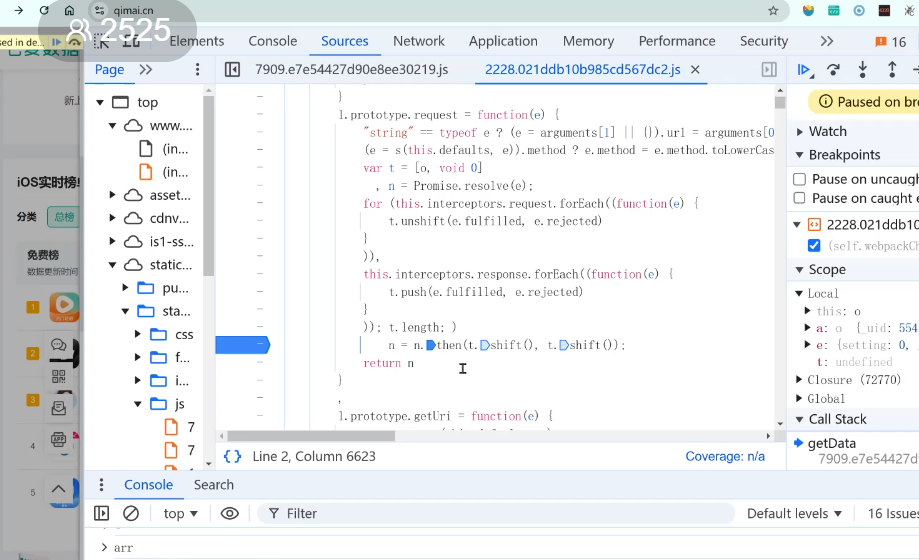Image resolution: width=919 pixels, height=560 pixels.
Task: Select the Page navigator tab
Action: tap(110, 70)
